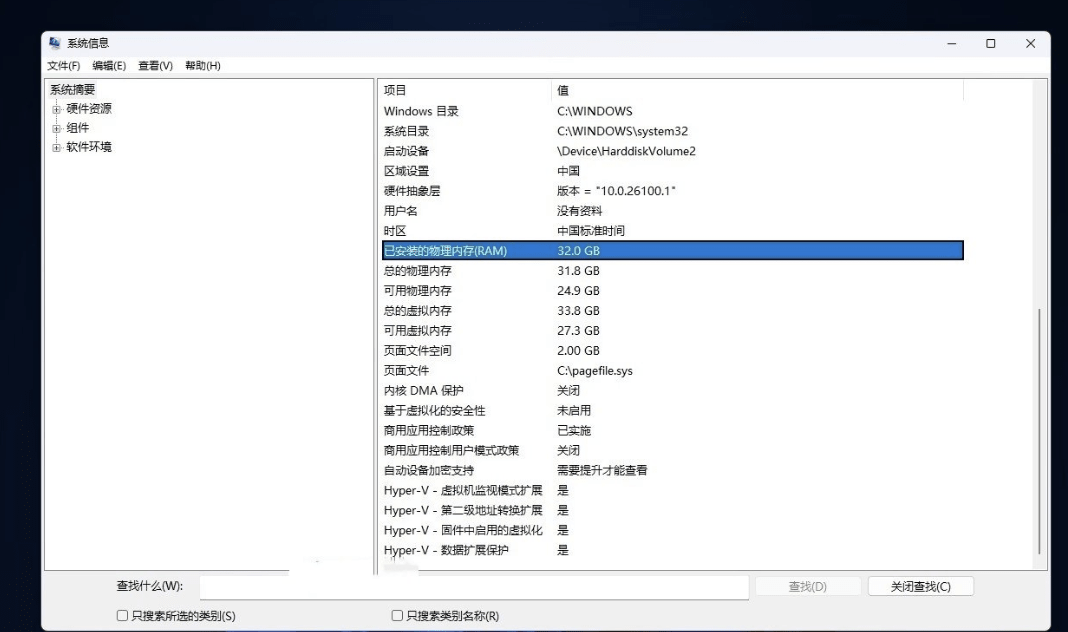
Task: Expand the 组件 tree node
Action: coord(57,128)
